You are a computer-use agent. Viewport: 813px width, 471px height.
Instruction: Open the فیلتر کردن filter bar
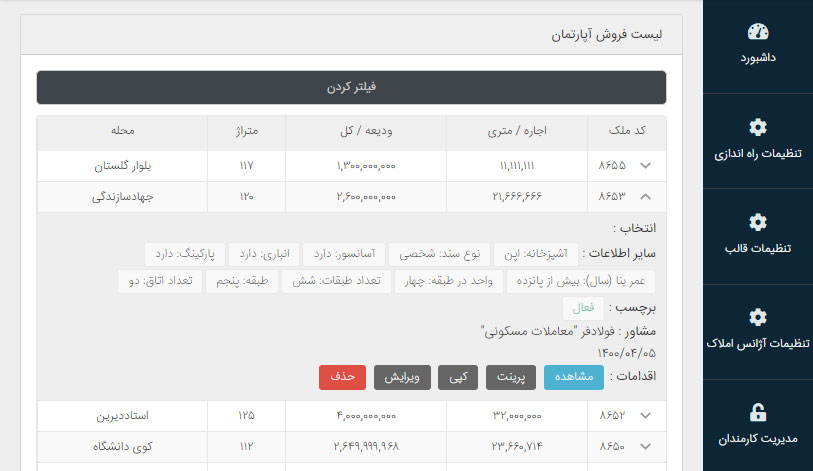click(351, 87)
